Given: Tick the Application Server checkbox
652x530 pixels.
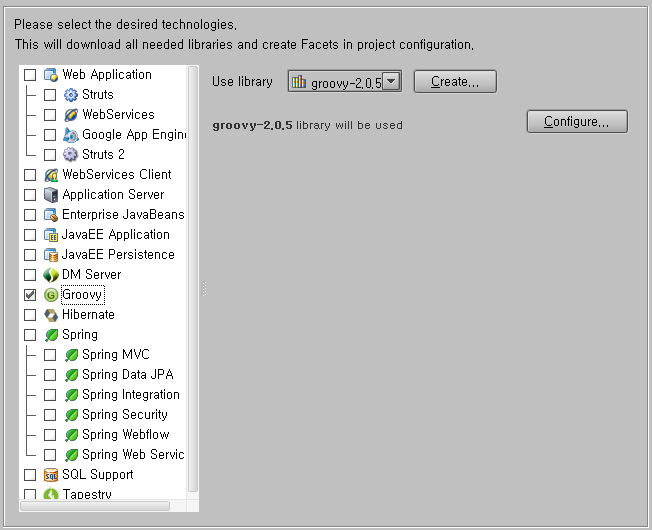Looking at the screenshot, I should coord(30,195).
